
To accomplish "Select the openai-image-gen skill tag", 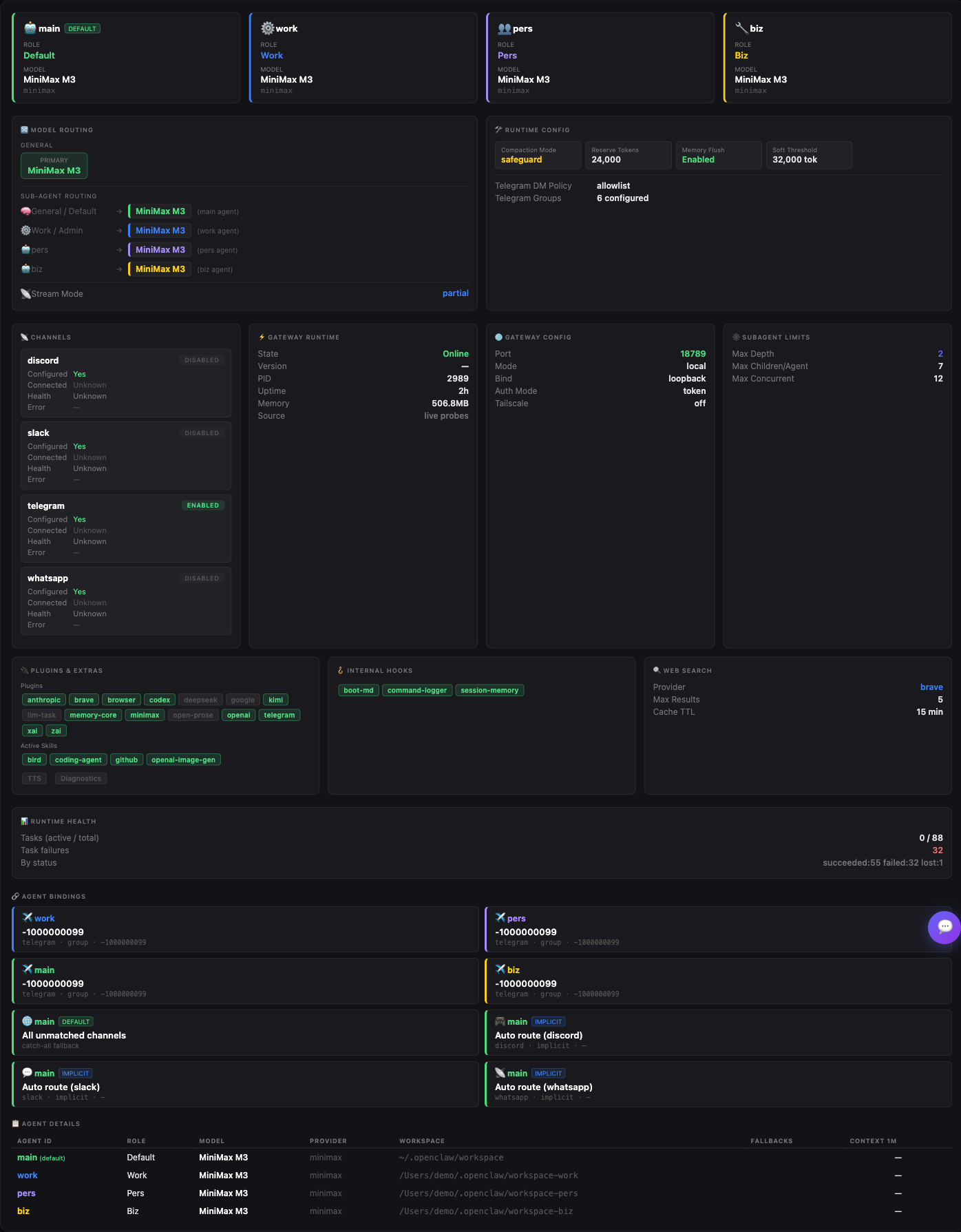I will pos(183,760).
